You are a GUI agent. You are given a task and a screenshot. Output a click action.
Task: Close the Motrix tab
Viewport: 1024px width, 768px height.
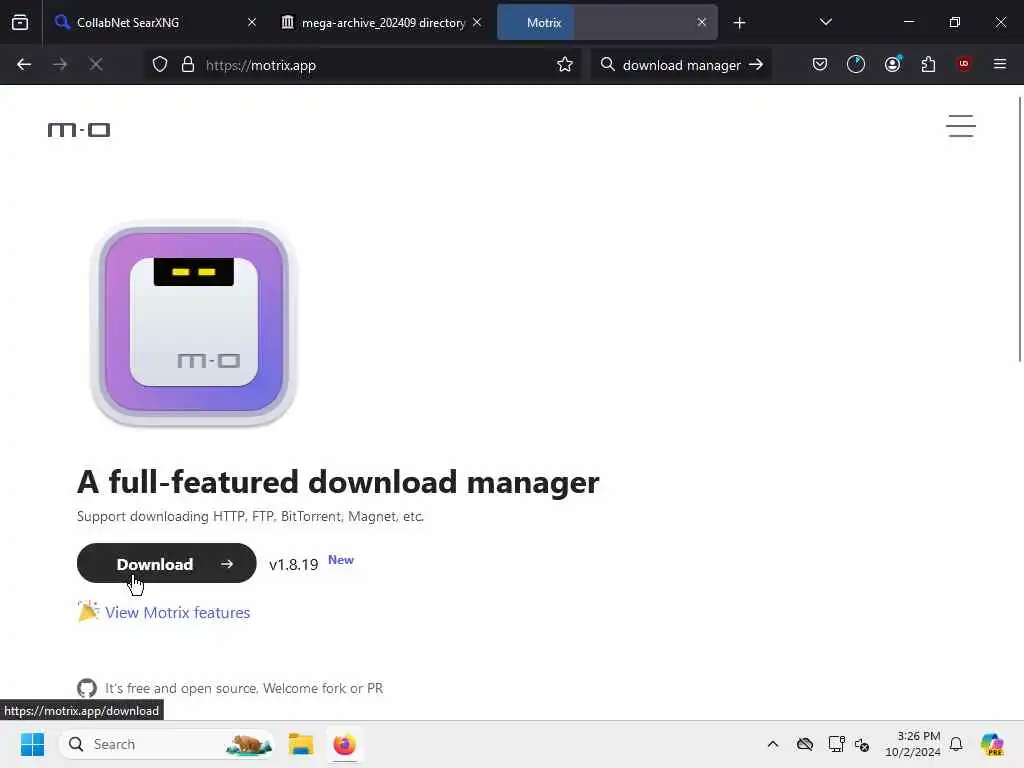702,22
